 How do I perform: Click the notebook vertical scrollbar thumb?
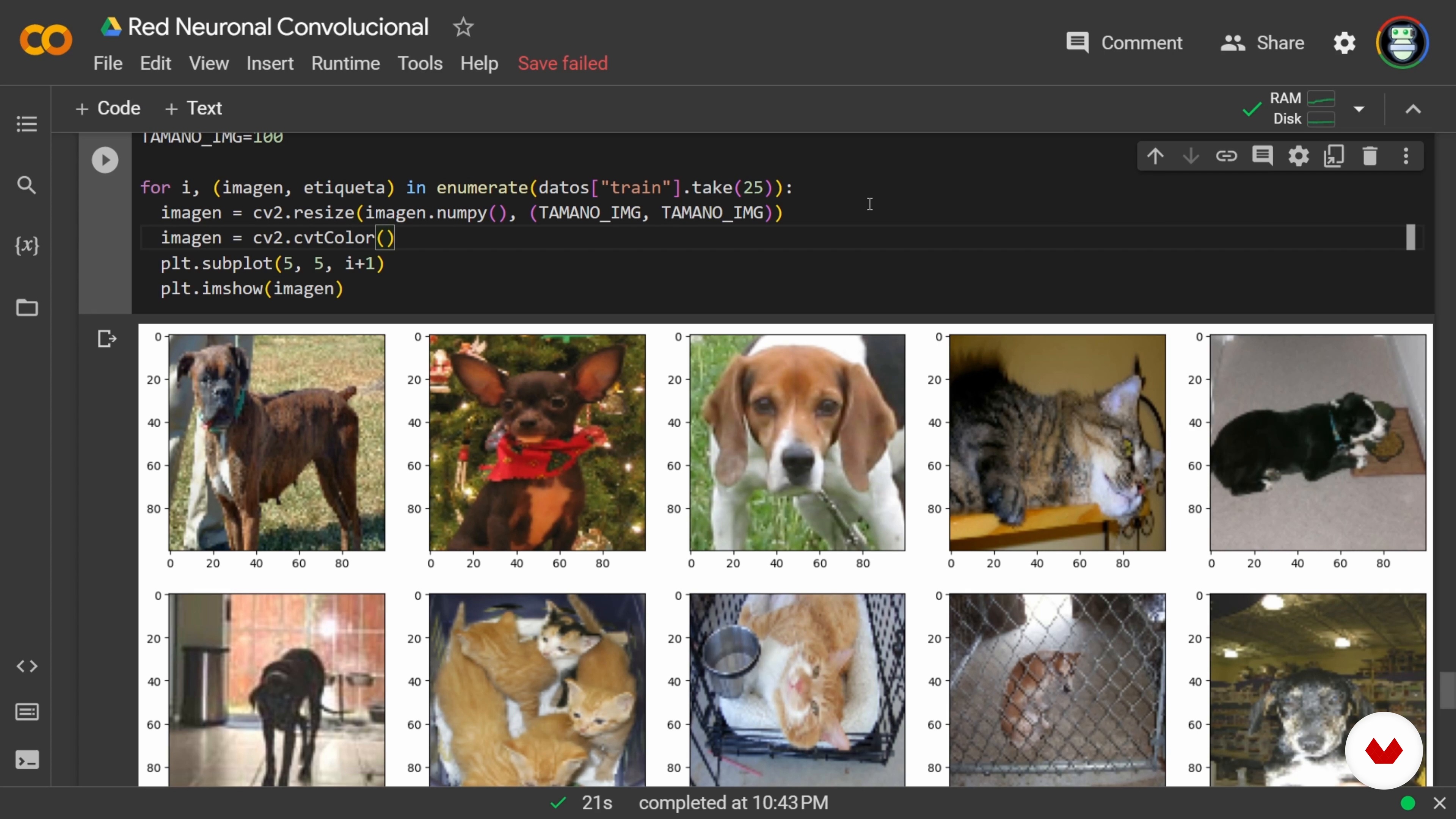pos(1447,690)
